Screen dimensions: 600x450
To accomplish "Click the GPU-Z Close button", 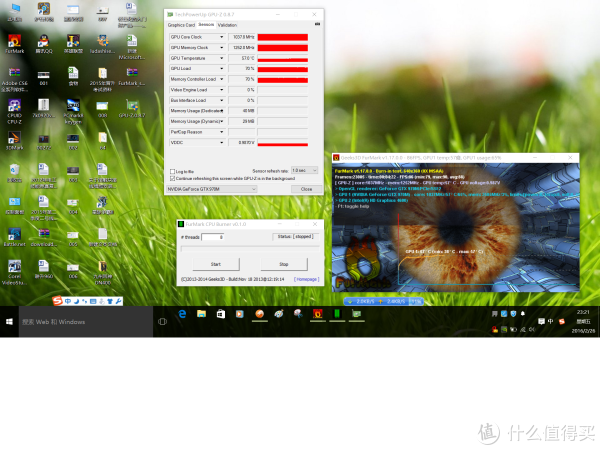I will [x=306, y=189].
